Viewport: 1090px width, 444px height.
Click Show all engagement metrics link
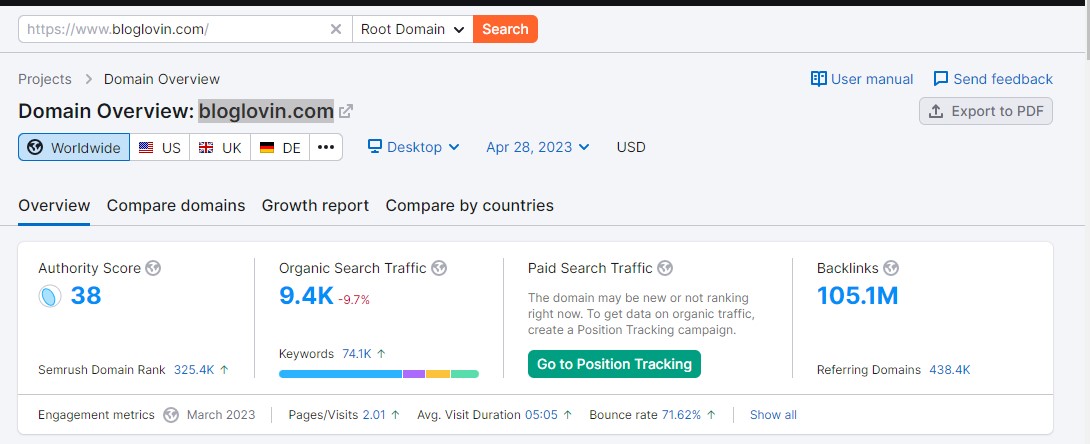point(773,415)
